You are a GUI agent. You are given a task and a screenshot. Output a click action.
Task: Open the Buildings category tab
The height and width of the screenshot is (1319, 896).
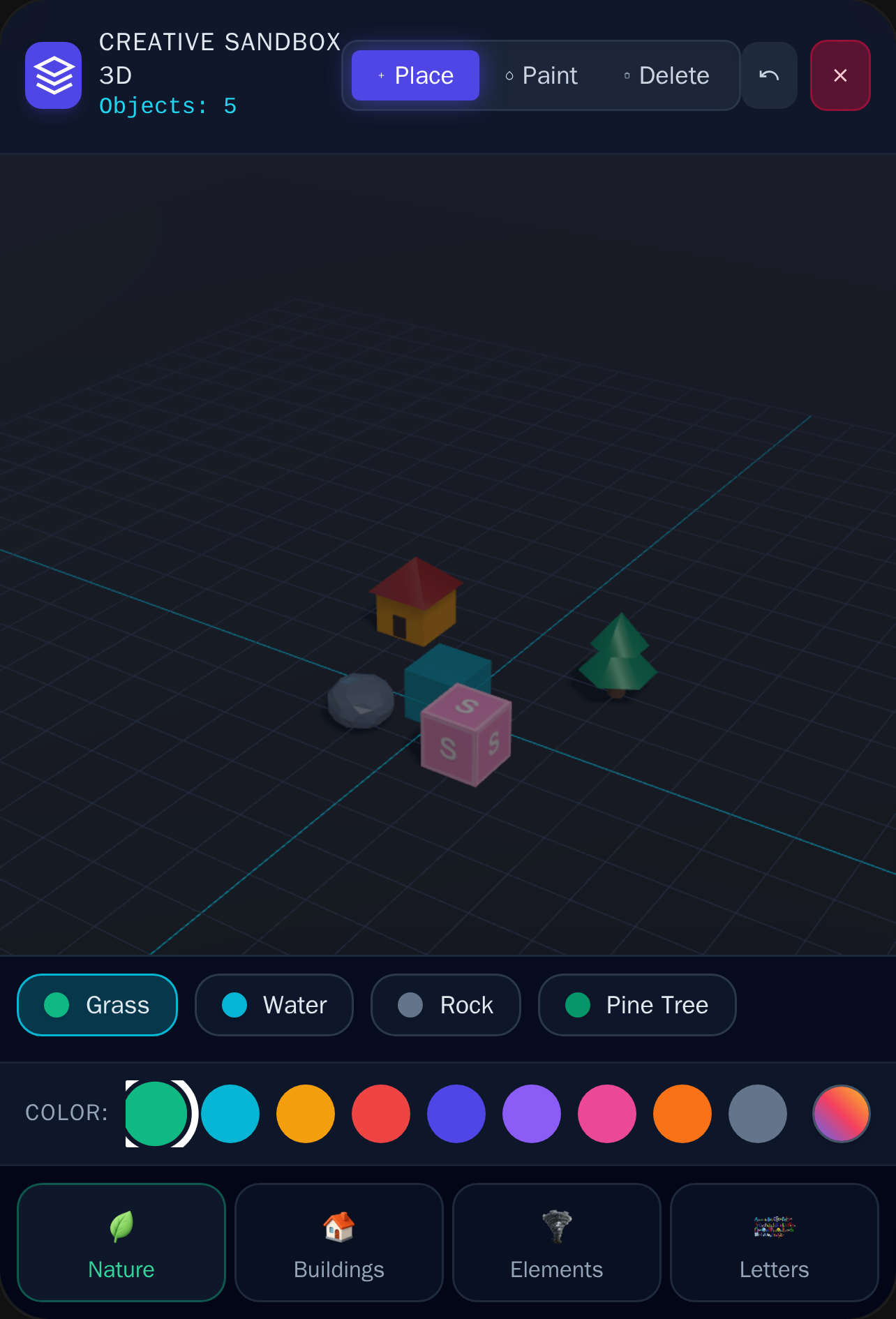(x=339, y=1242)
